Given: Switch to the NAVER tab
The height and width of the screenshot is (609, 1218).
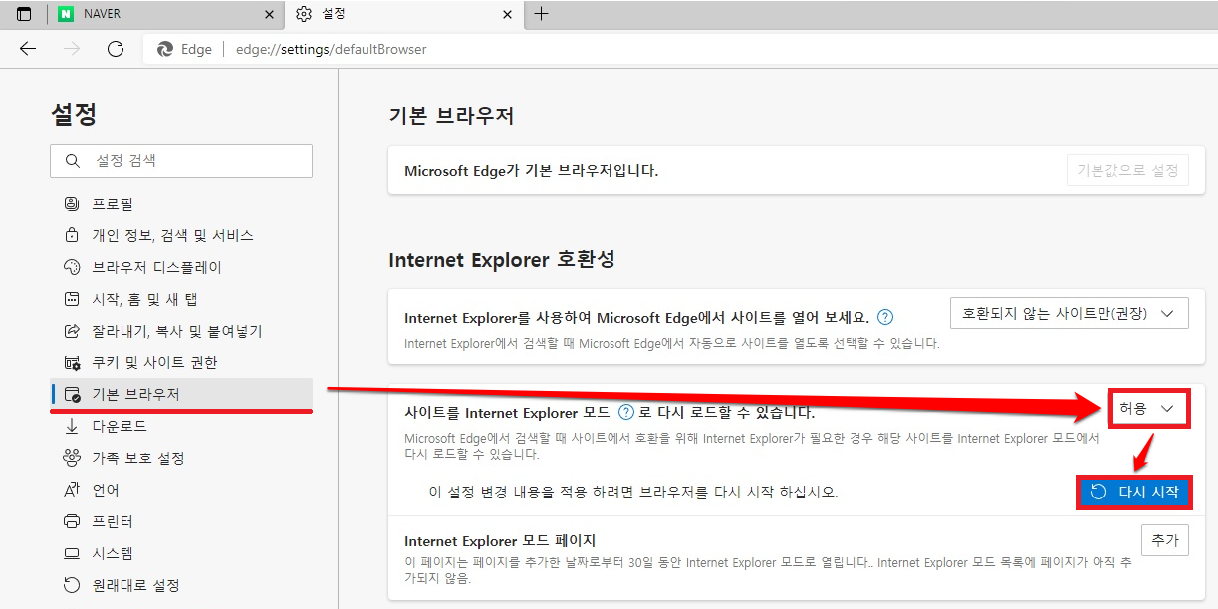Looking at the screenshot, I should click(165, 14).
